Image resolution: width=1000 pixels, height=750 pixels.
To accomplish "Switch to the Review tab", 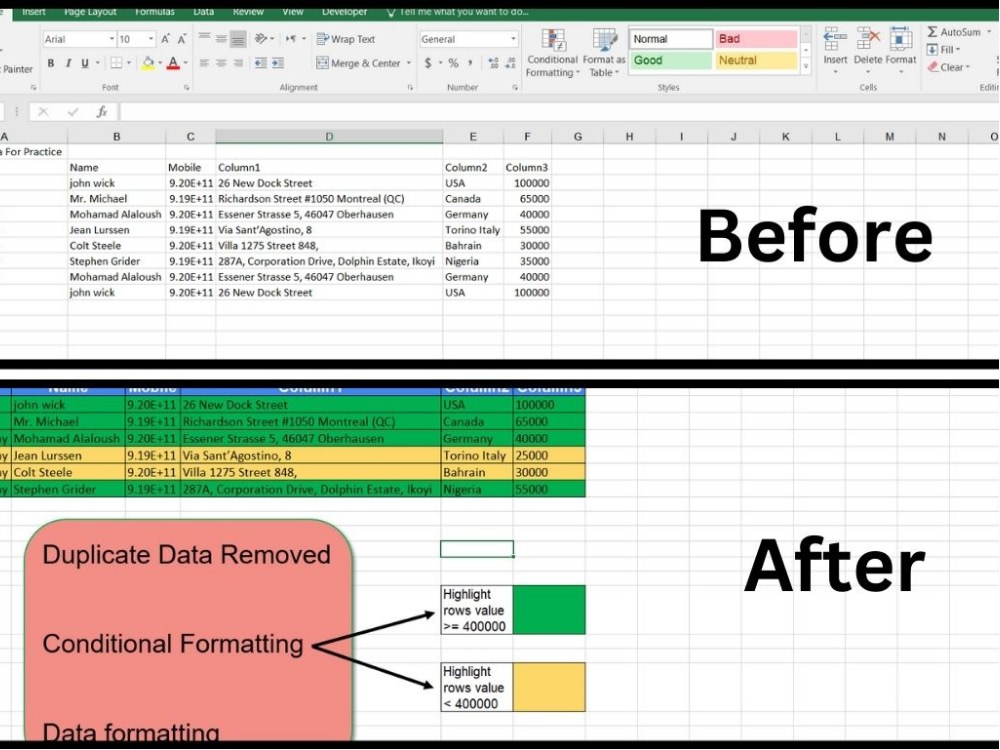I will 248,12.
